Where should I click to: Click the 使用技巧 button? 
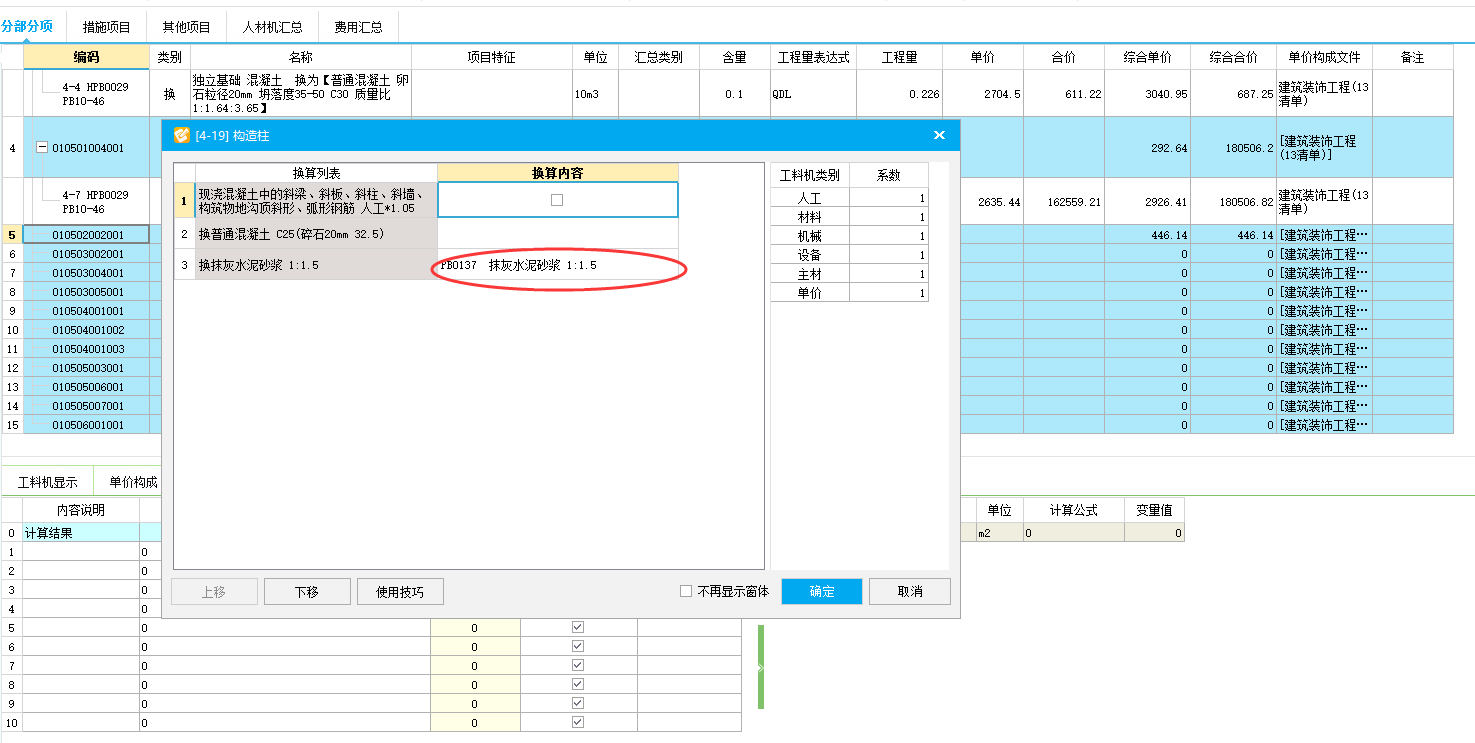pos(400,591)
